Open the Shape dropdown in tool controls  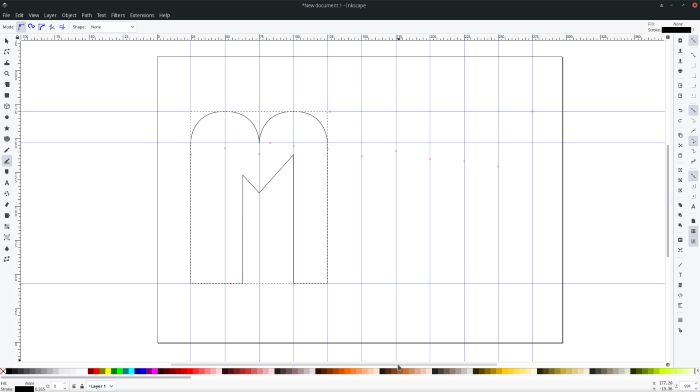pos(112,27)
